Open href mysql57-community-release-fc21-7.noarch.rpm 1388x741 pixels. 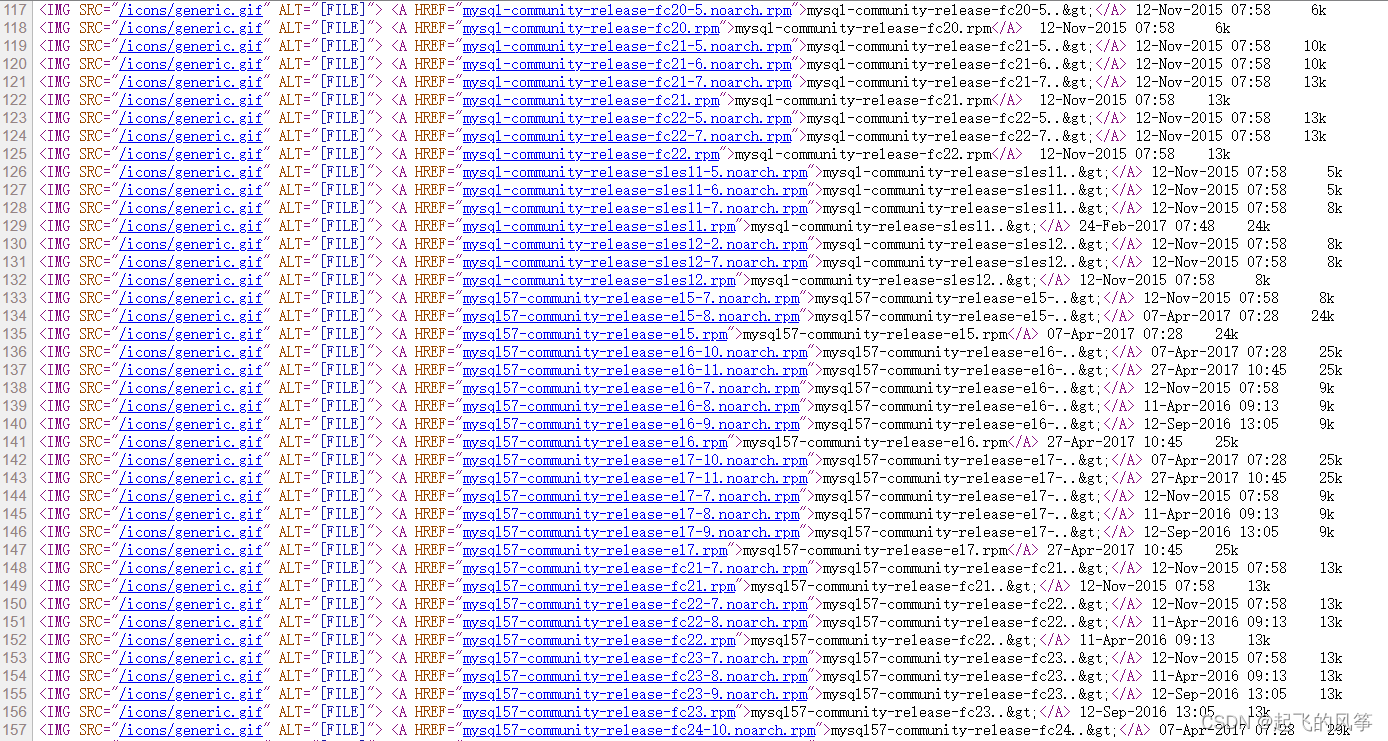[x=635, y=568]
